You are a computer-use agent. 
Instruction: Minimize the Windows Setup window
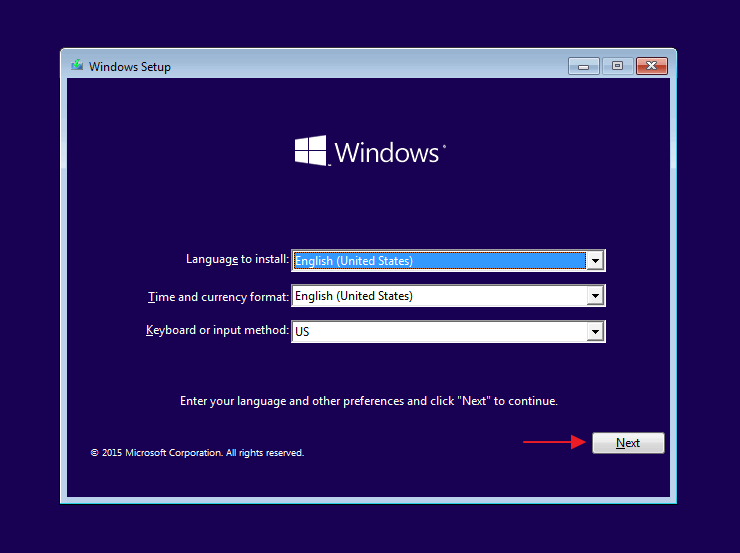(583, 66)
